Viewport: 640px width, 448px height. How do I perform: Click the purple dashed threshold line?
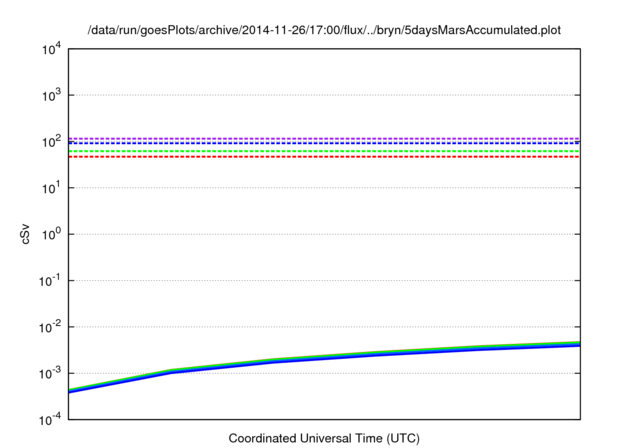pos(324,139)
